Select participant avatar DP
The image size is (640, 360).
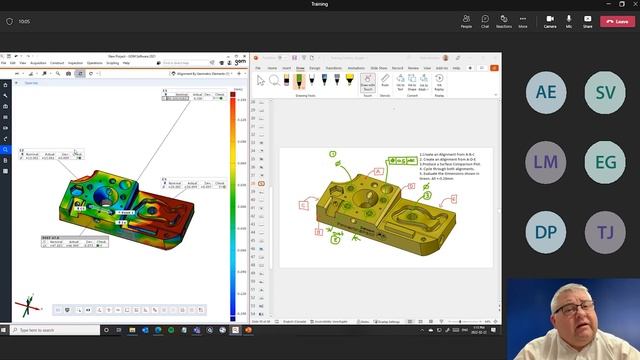pos(546,233)
